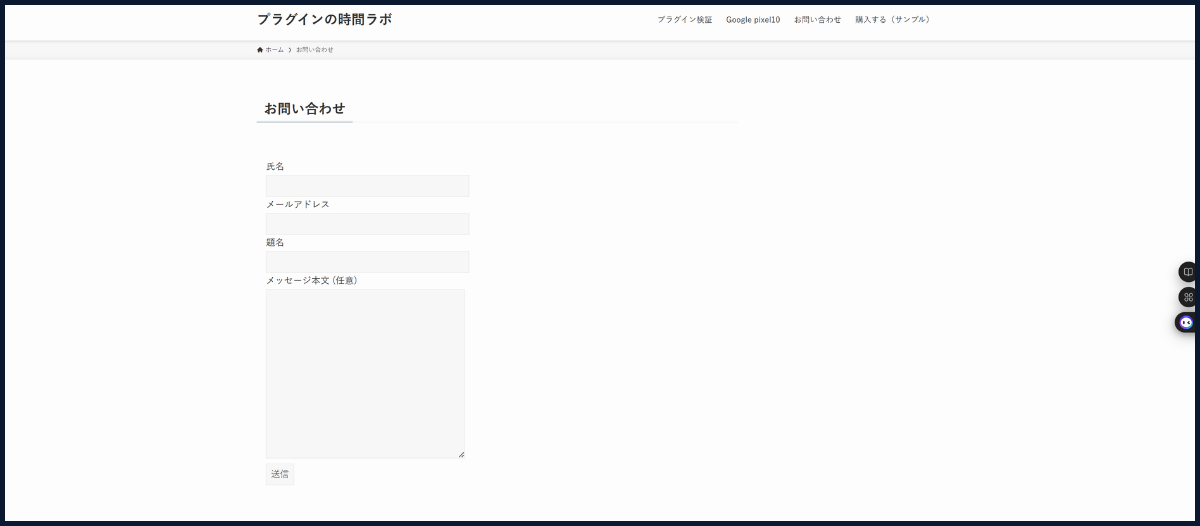Click the メールアドレス field label
The image size is (1200, 526).
click(x=297, y=204)
